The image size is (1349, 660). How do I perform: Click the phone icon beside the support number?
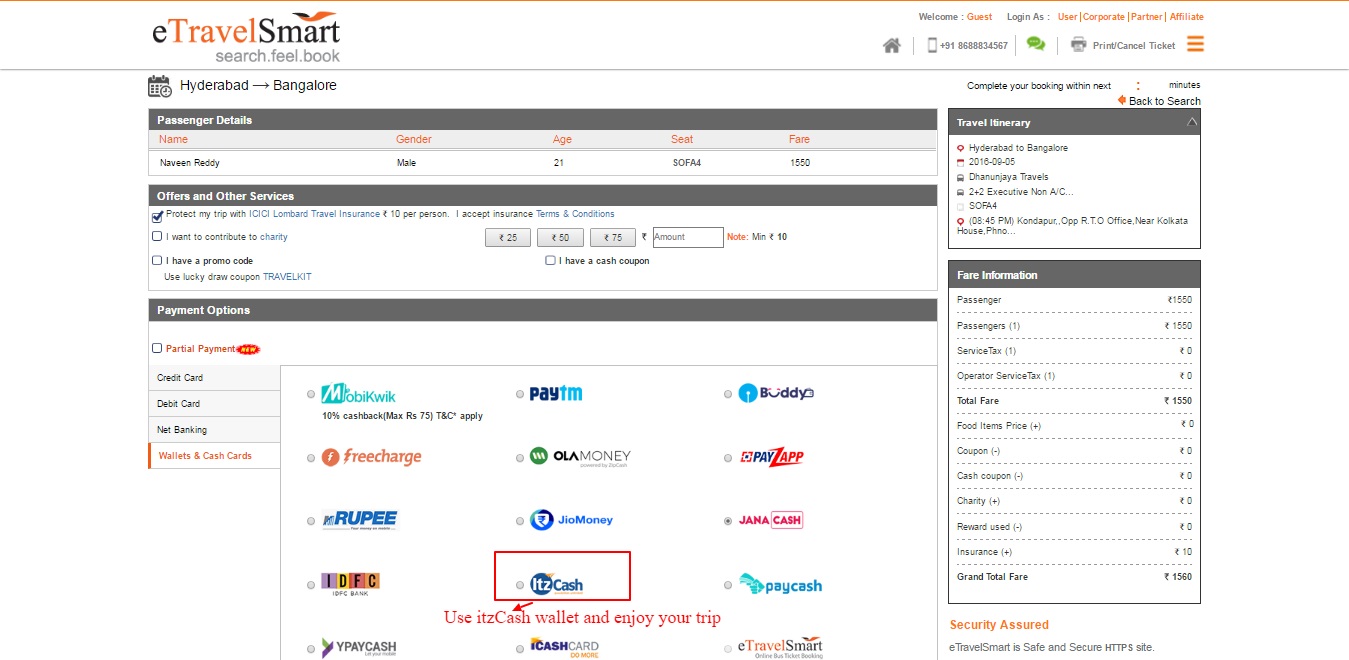coord(933,45)
